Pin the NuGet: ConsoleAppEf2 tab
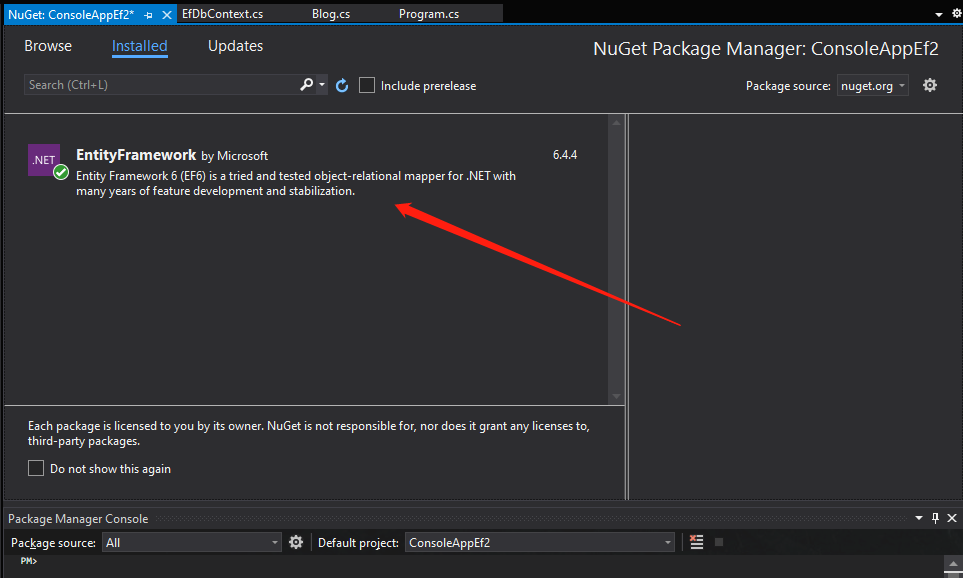 148,15
